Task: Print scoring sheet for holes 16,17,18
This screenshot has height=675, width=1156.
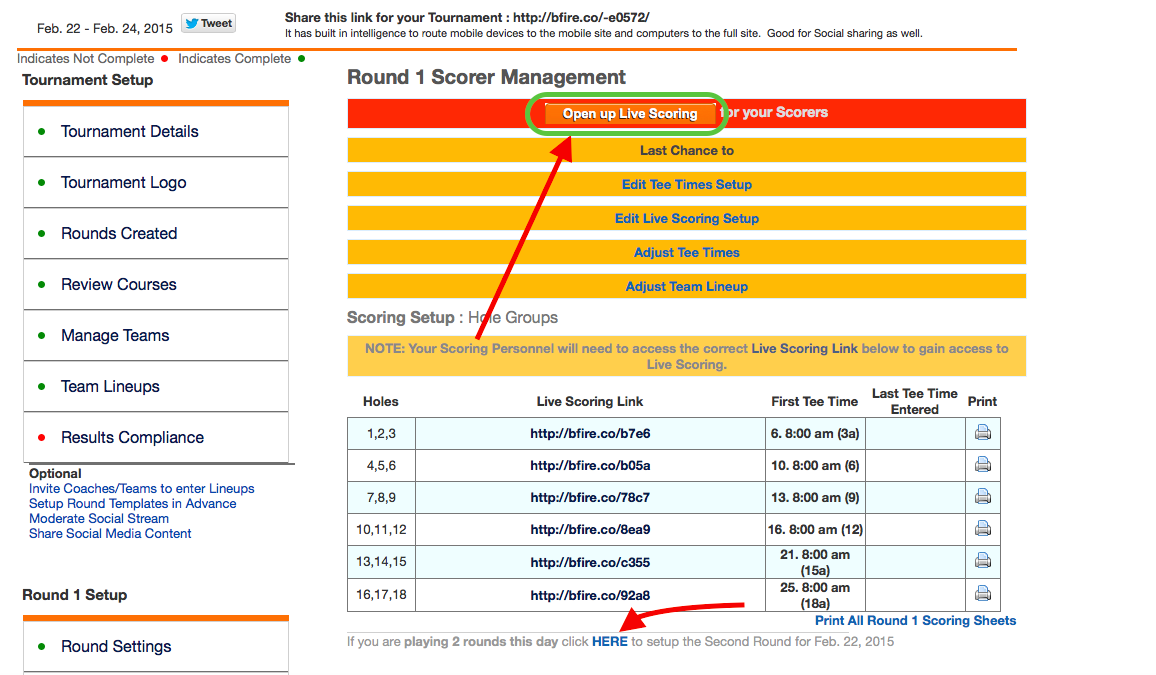Action: tap(982, 594)
